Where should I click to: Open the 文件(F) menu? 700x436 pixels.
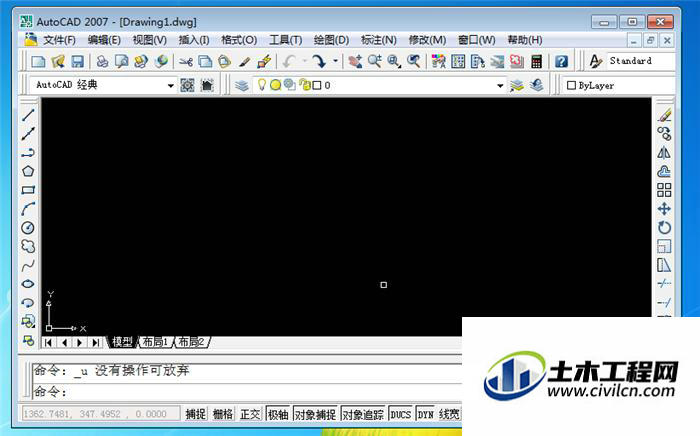(x=59, y=40)
